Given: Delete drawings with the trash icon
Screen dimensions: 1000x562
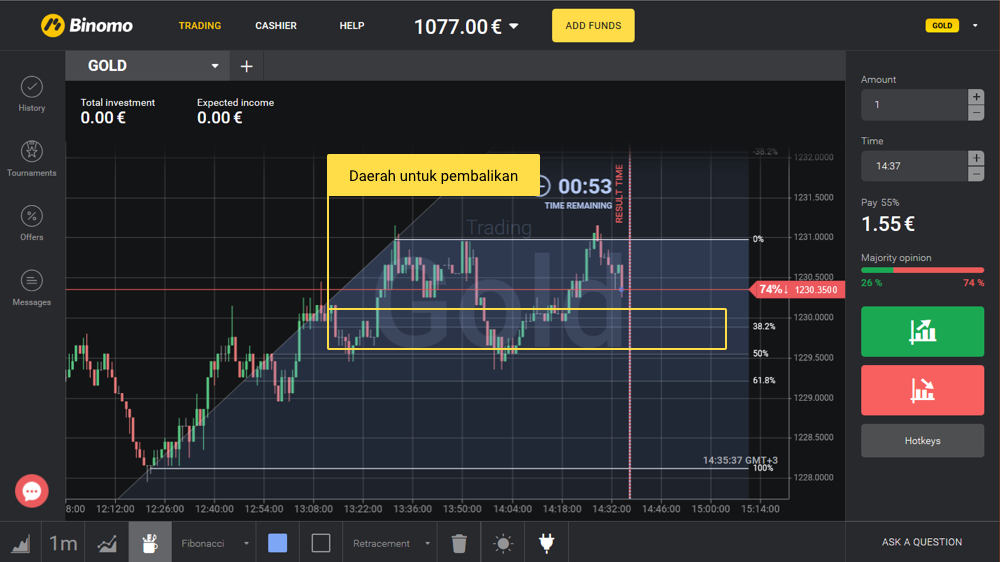Looking at the screenshot, I should click(x=459, y=543).
